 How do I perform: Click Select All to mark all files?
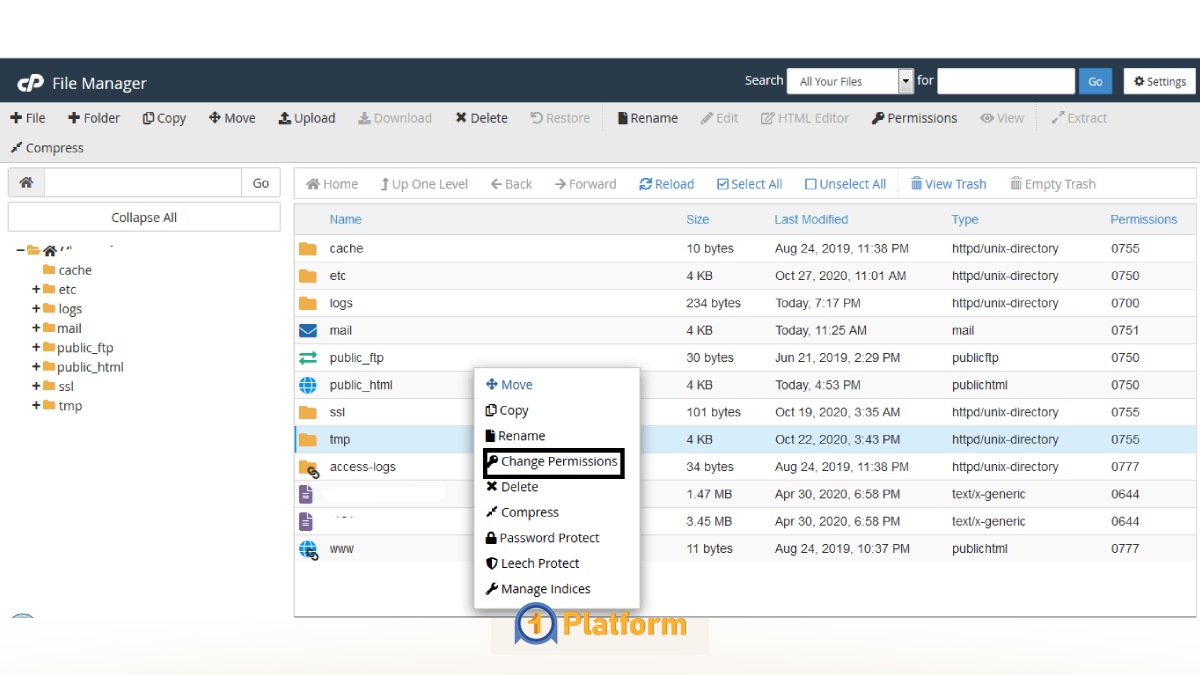(749, 184)
